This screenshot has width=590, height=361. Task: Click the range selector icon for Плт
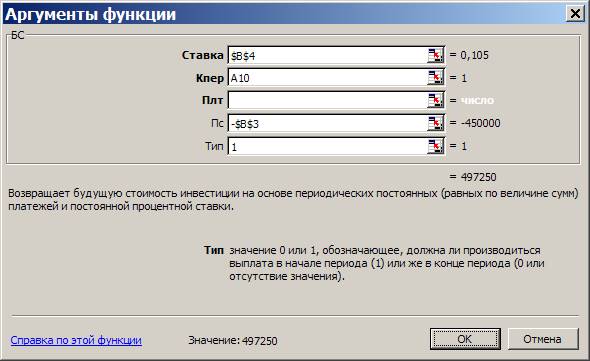point(436,101)
